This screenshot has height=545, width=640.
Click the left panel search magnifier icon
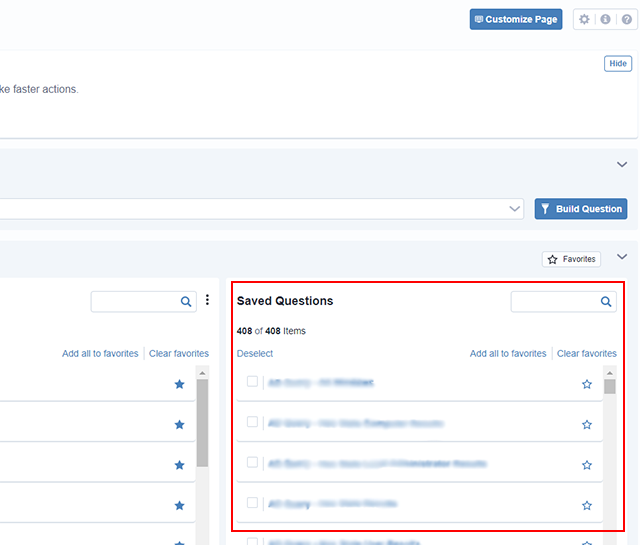pyautogui.click(x=186, y=301)
